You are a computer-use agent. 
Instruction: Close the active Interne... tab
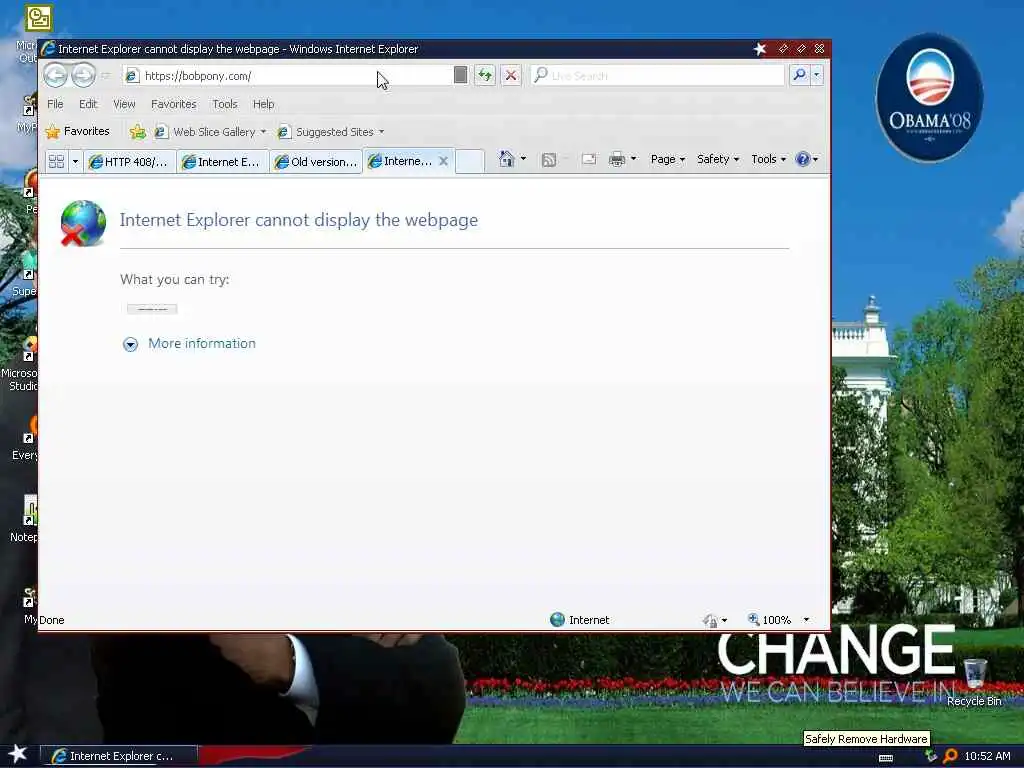[x=443, y=161]
